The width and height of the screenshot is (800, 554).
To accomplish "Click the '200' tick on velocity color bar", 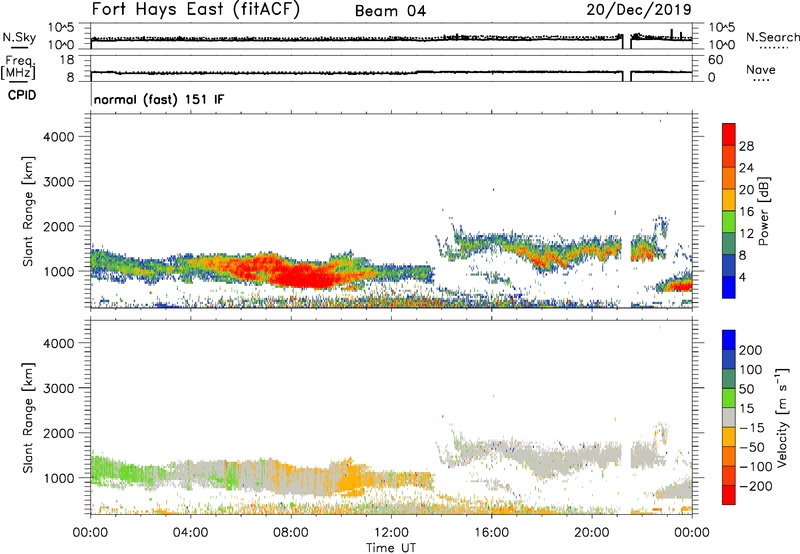I will [x=751, y=350].
